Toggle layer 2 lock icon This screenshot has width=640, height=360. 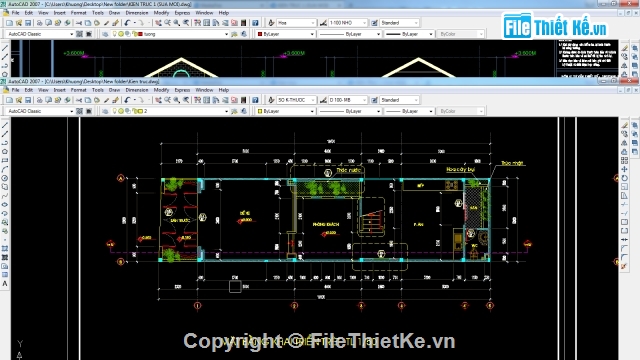tap(134, 111)
